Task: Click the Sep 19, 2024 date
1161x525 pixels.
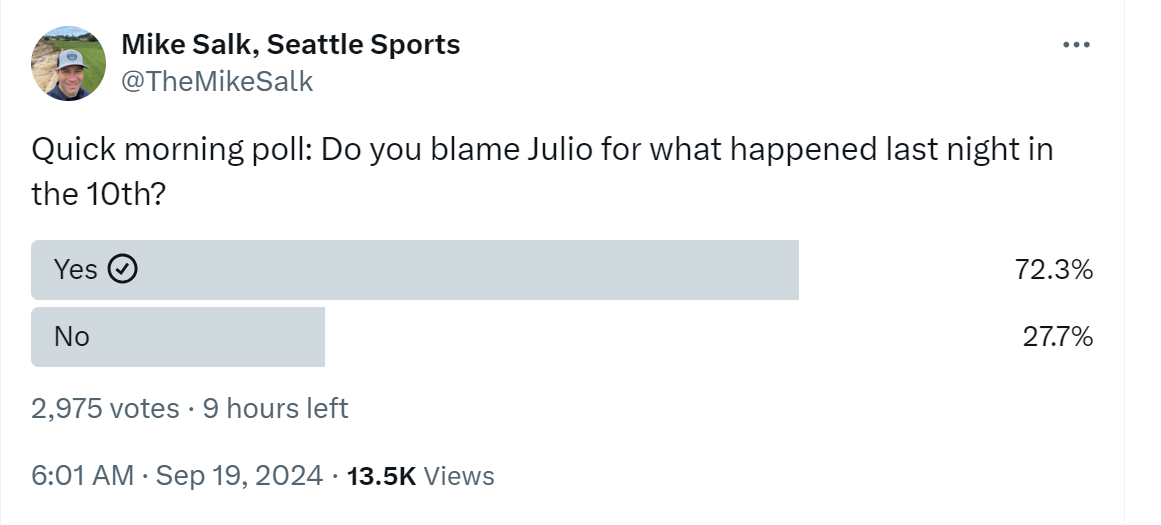Action: point(239,475)
